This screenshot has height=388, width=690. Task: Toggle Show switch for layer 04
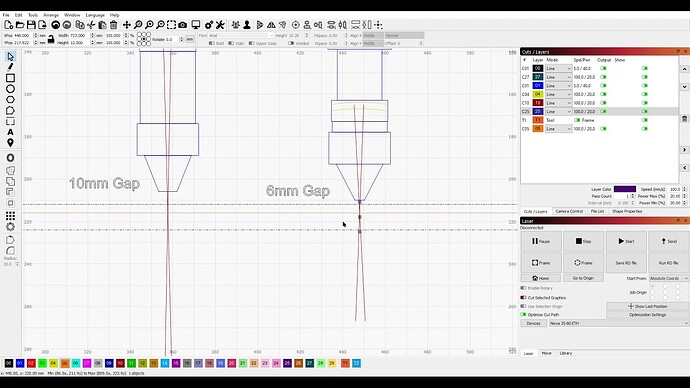click(x=645, y=94)
